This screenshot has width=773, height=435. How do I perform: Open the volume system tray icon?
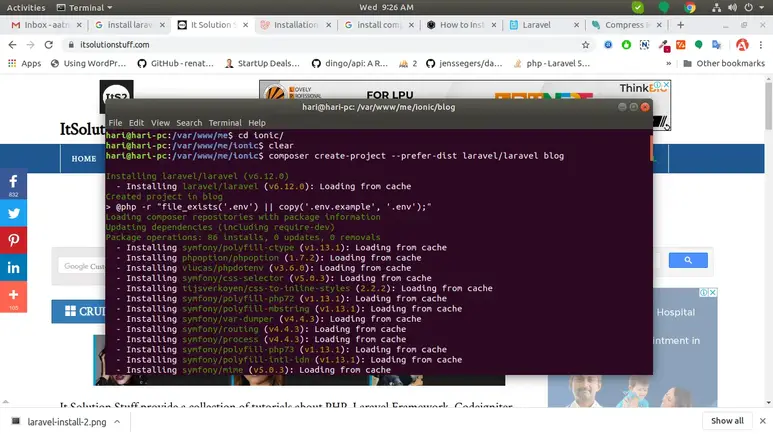pos(732,7)
